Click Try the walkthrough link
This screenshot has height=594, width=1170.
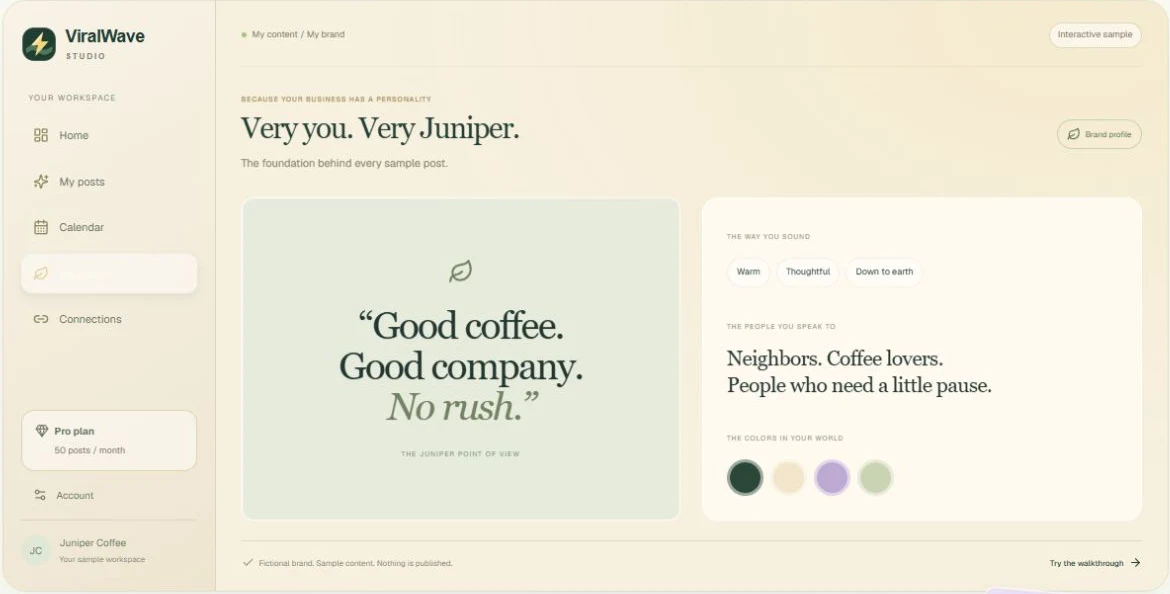(1095, 563)
